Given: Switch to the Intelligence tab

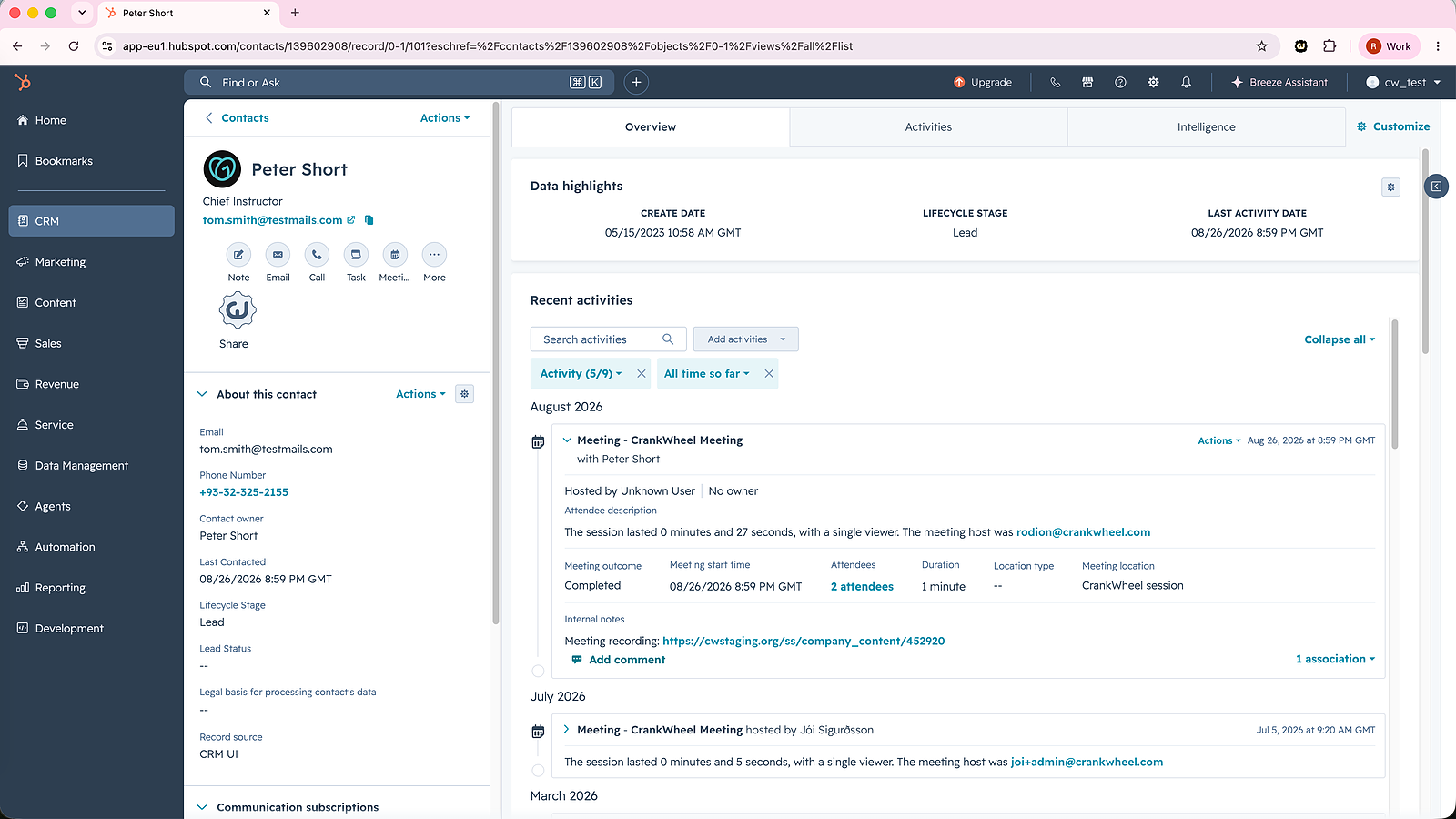Looking at the screenshot, I should (x=1207, y=127).
